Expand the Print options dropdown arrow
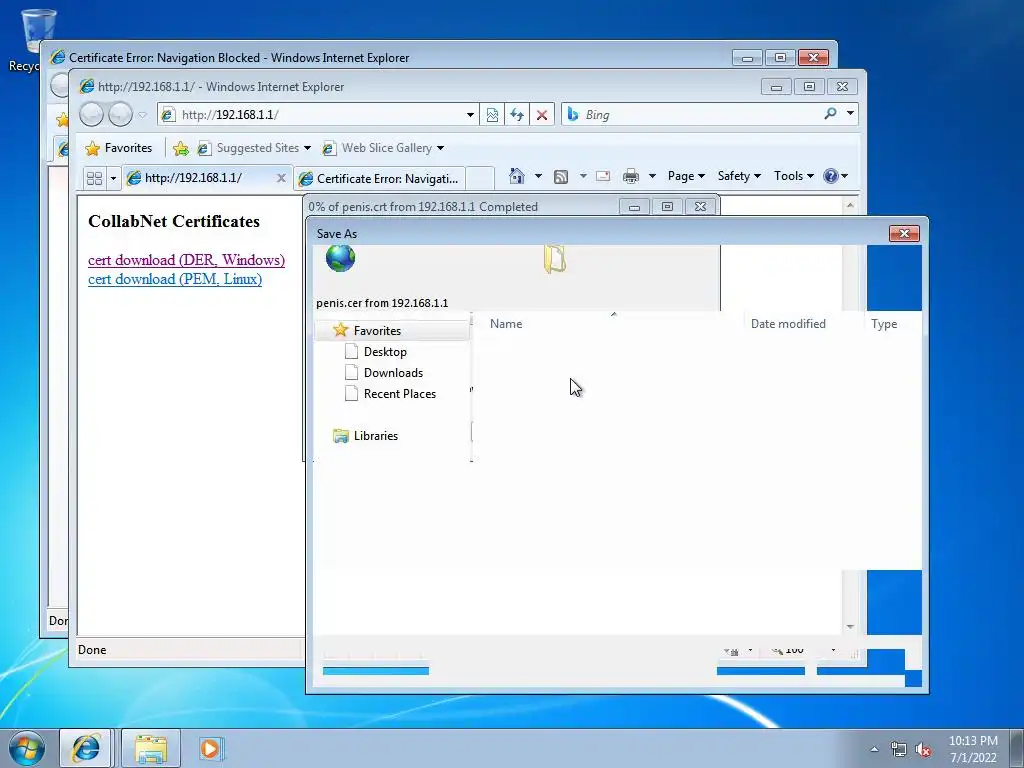 [652, 176]
